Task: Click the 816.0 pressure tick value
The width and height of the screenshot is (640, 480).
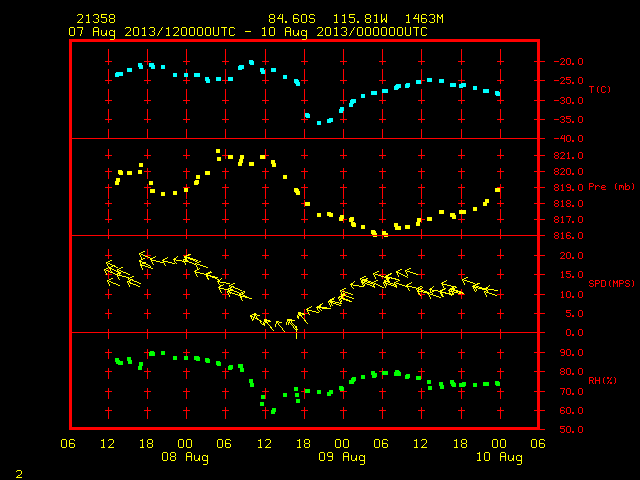Action: pos(569,236)
